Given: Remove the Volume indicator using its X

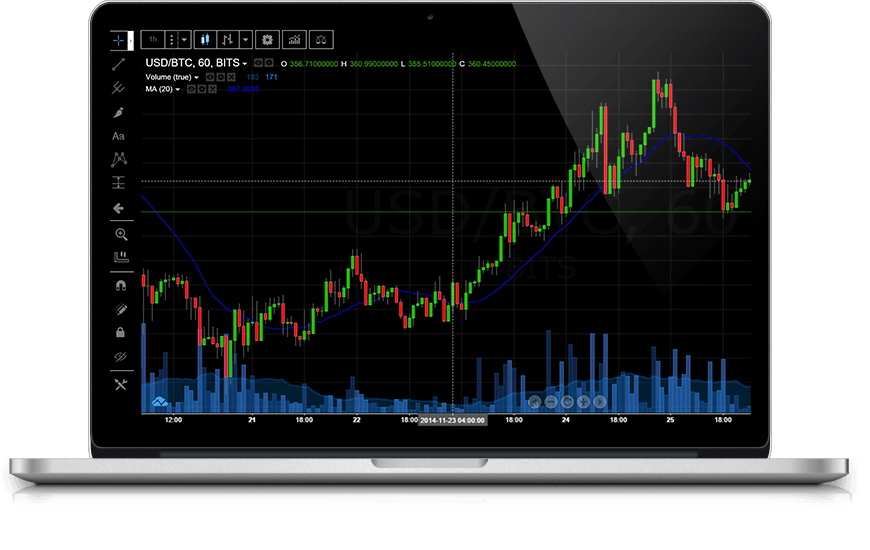Looking at the screenshot, I should click(232, 77).
